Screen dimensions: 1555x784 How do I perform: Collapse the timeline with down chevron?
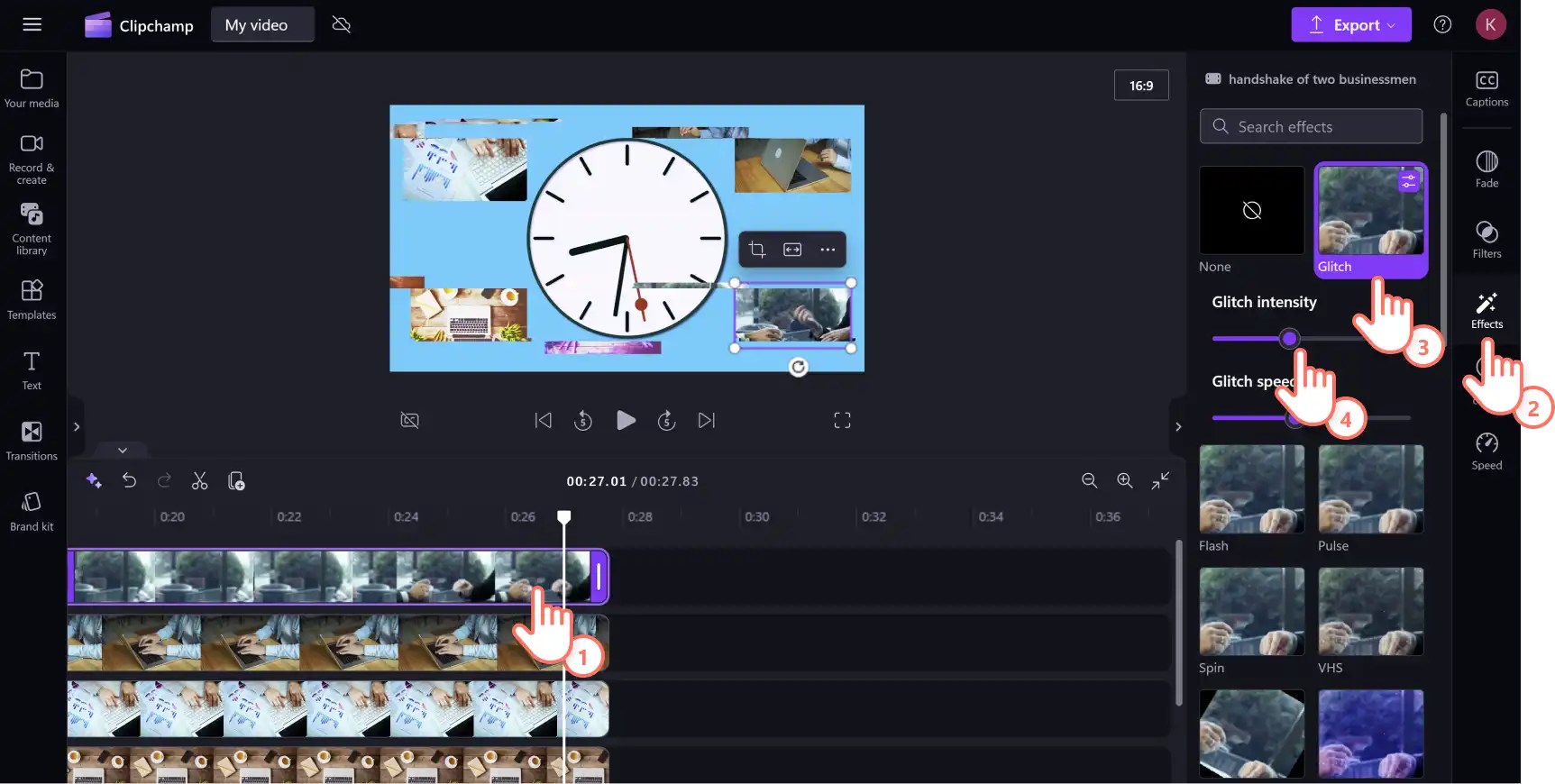click(123, 450)
